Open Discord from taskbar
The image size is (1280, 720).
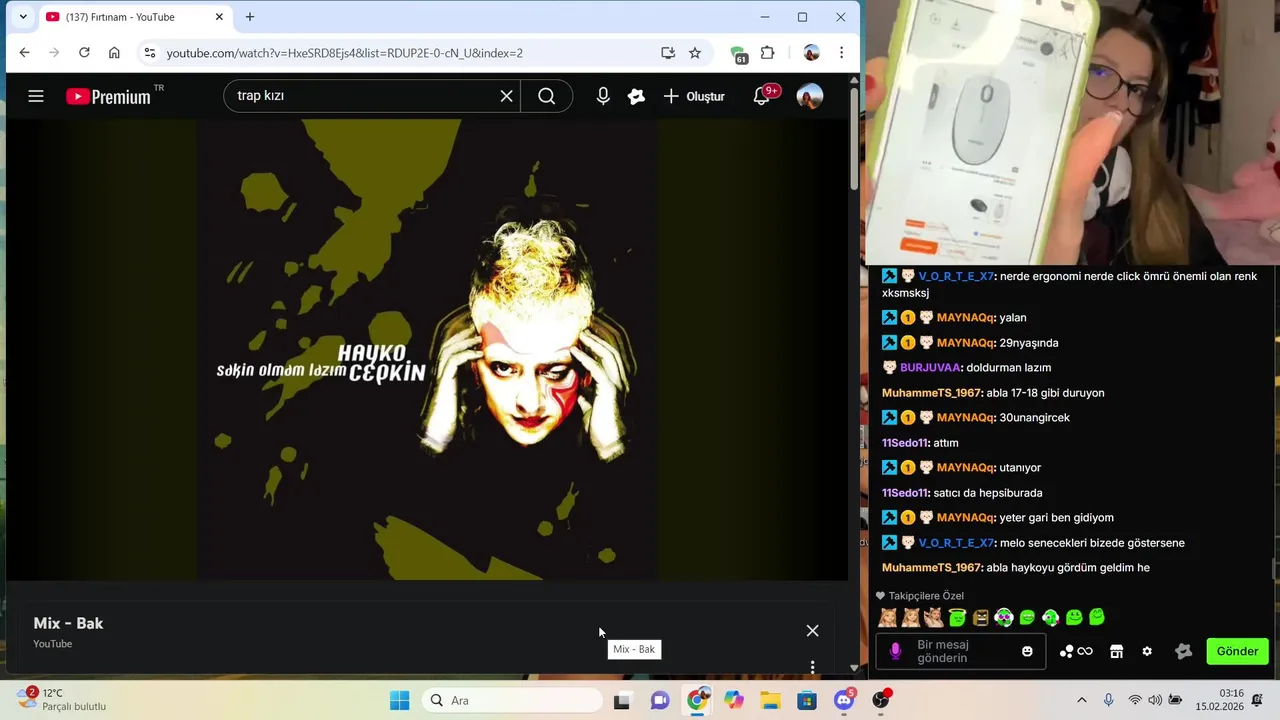[844, 700]
